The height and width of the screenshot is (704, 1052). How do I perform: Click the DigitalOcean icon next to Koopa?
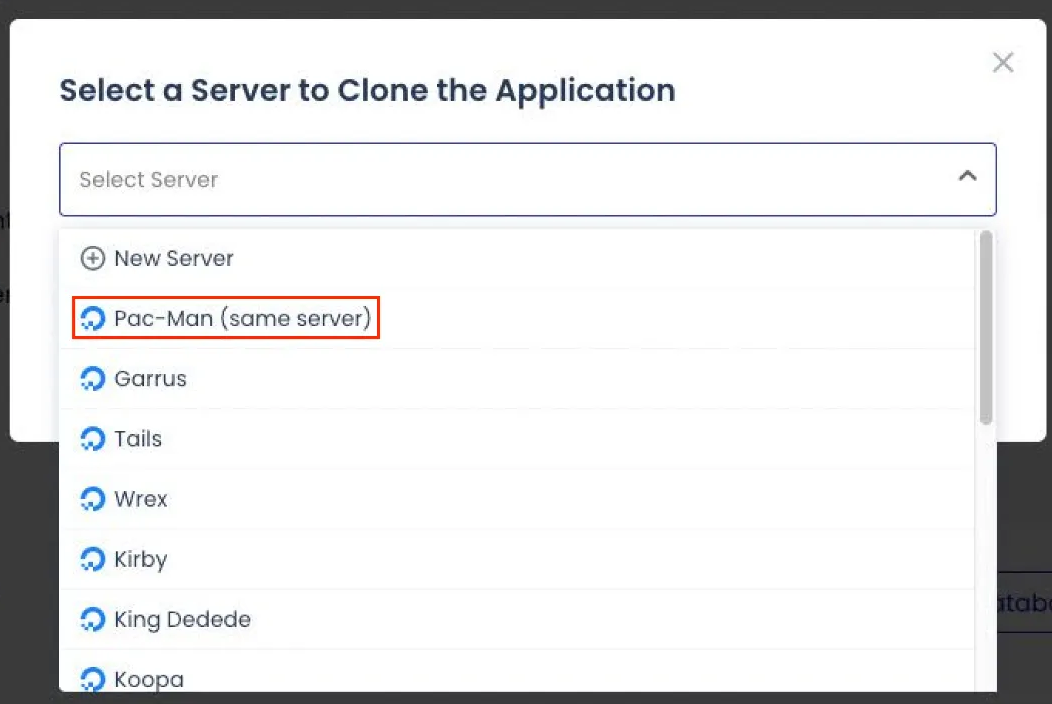click(x=92, y=679)
